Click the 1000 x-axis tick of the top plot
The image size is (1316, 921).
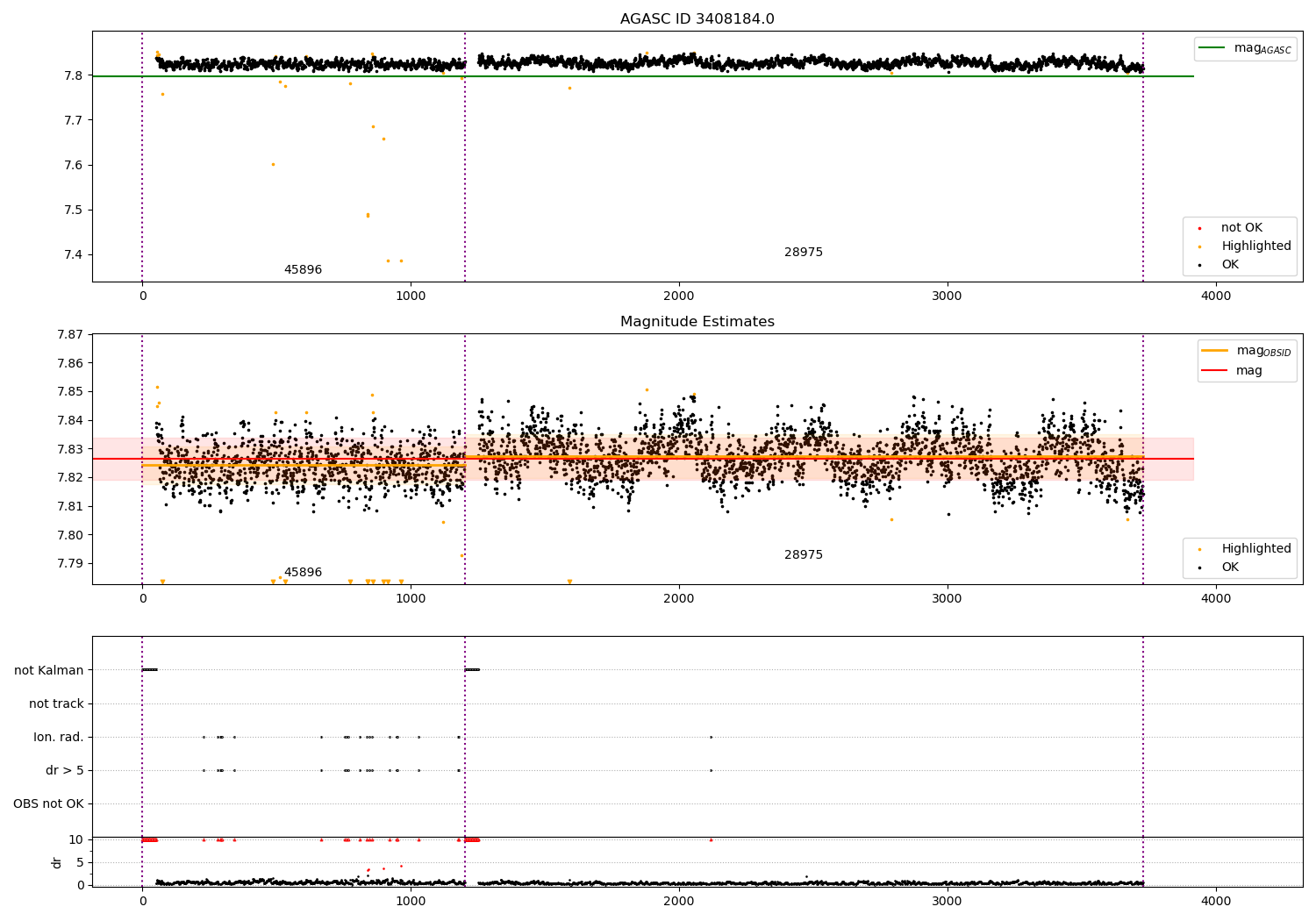(x=411, y=296)
